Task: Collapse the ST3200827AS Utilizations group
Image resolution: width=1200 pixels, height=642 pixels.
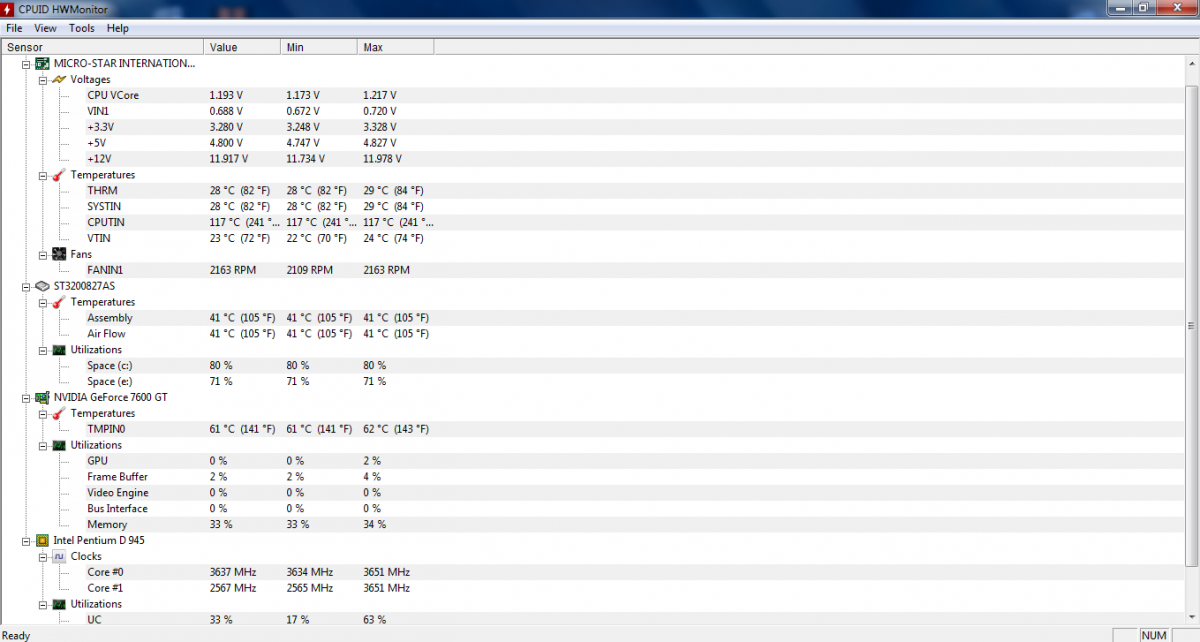Action: [42, 350]
